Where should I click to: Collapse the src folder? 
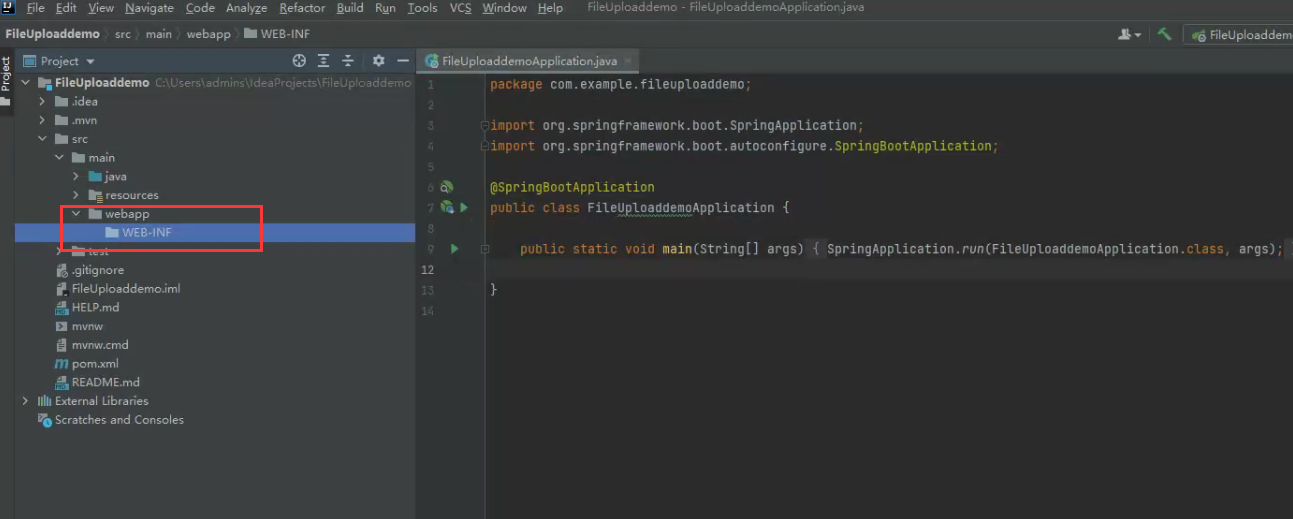42,139
